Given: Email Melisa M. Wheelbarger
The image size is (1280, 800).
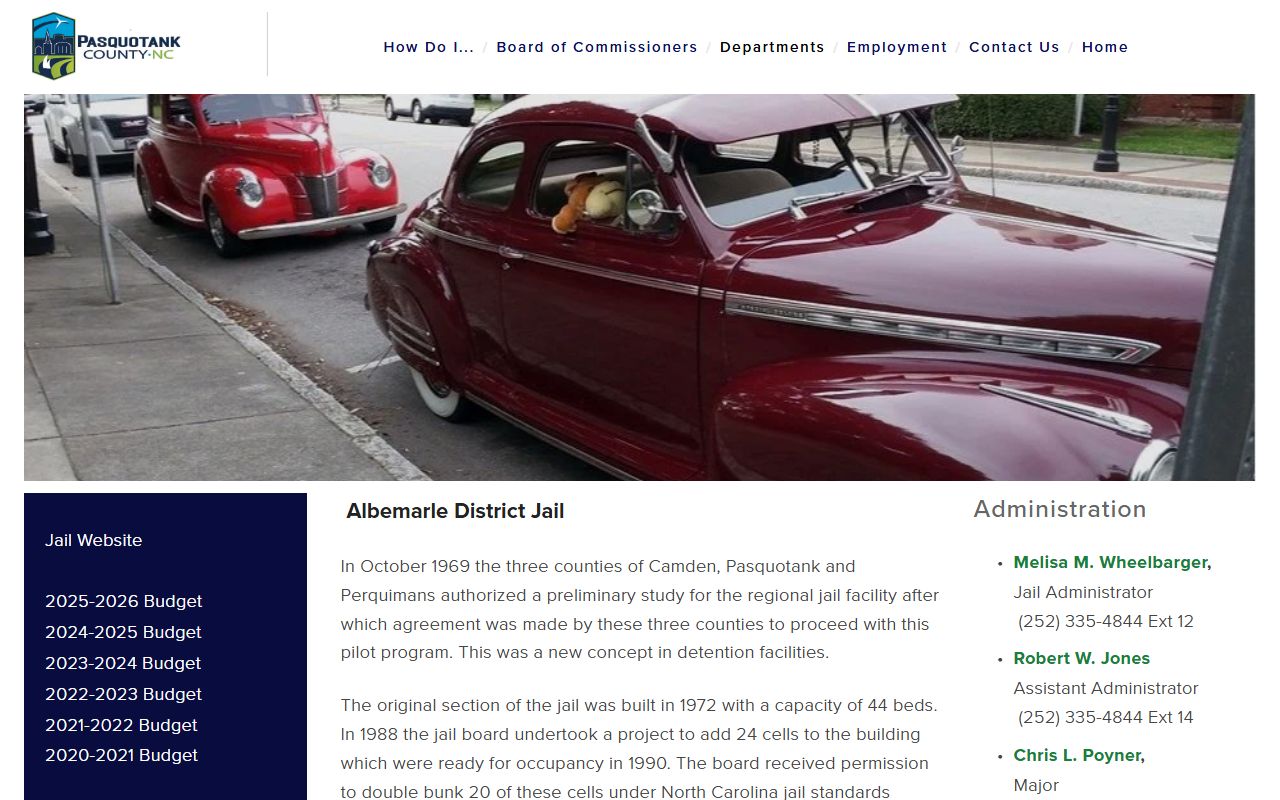Looking at the screenshot, I should [x=1111, y=563].
